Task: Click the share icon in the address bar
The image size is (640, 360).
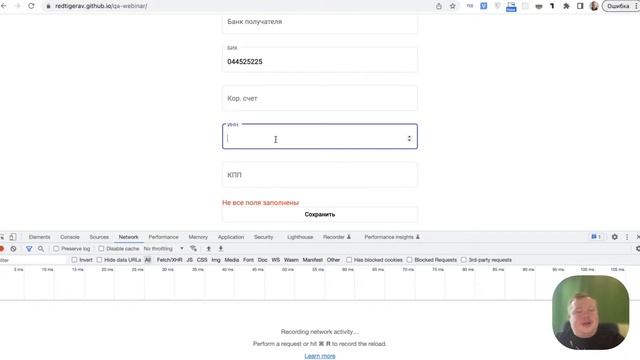Action: pos(439,6)
